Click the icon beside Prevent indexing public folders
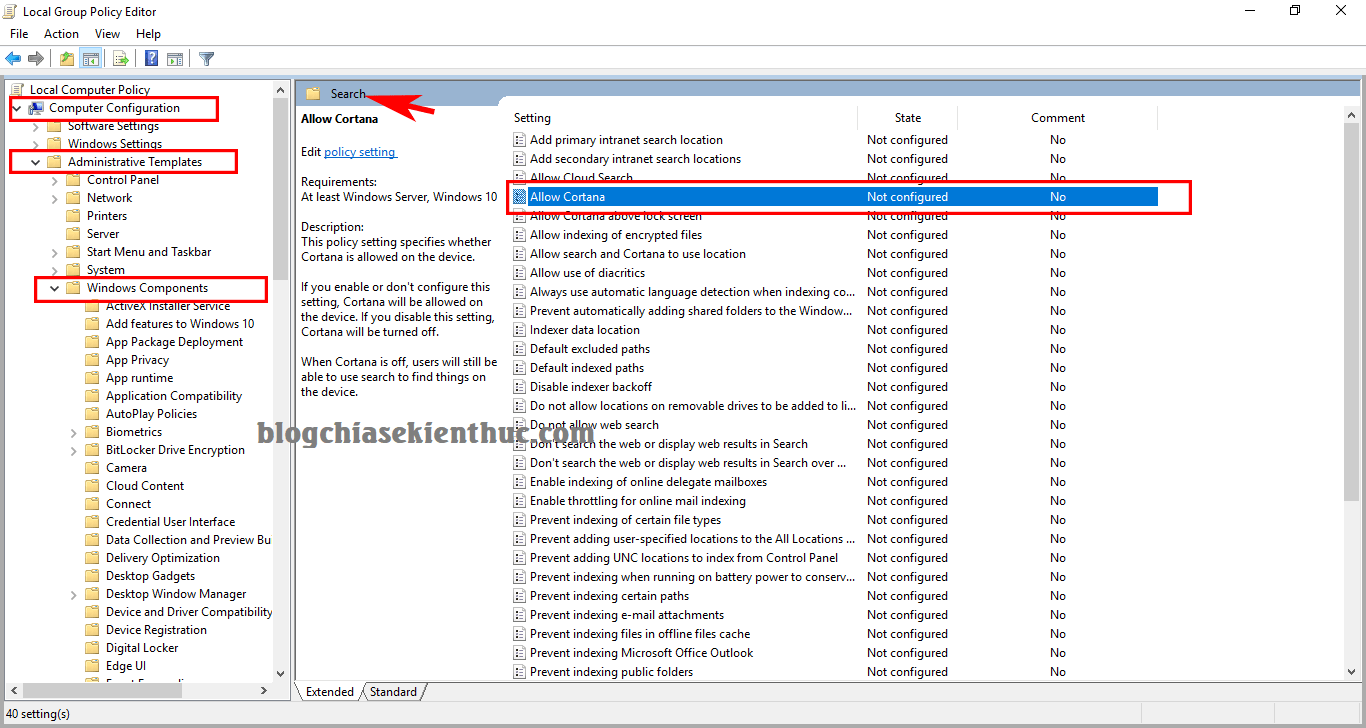This screenshot has width=1366, height=728. [520, 672]
